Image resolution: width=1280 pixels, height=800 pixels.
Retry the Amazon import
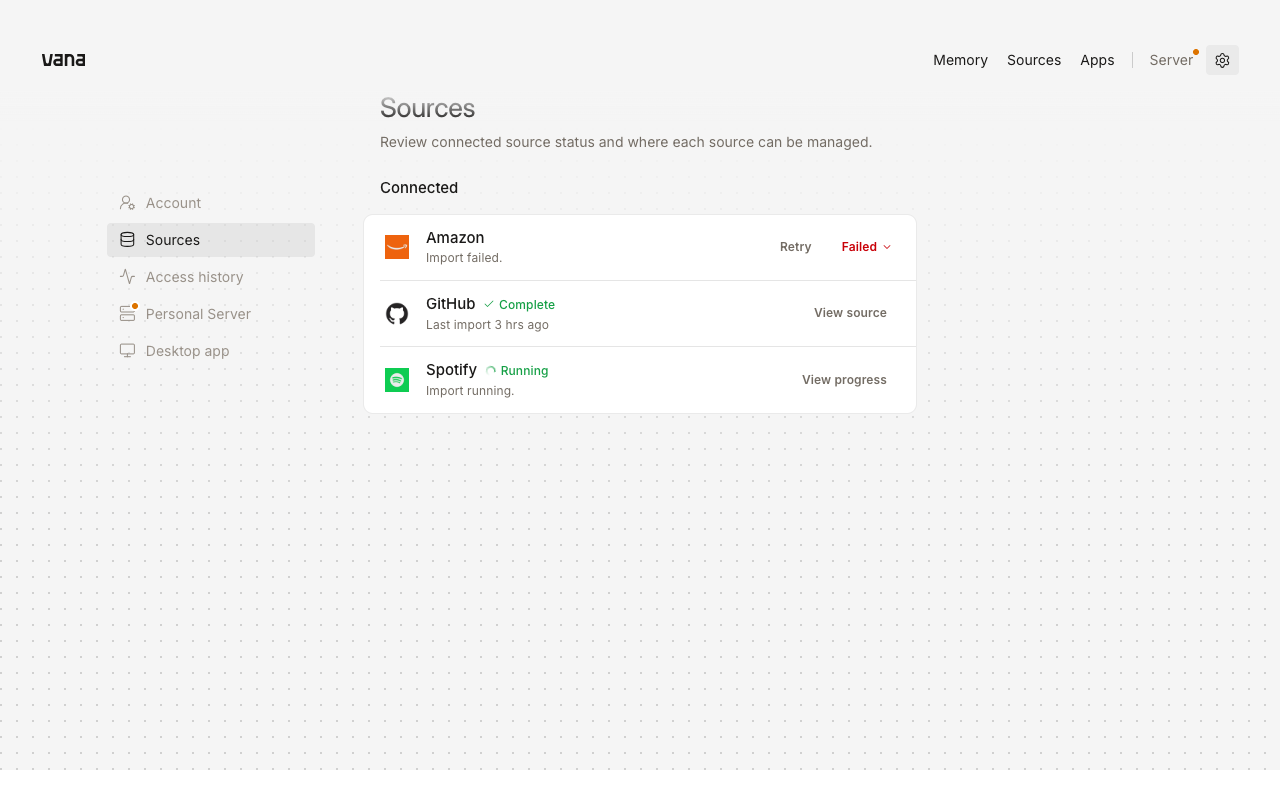pos(796,247)
